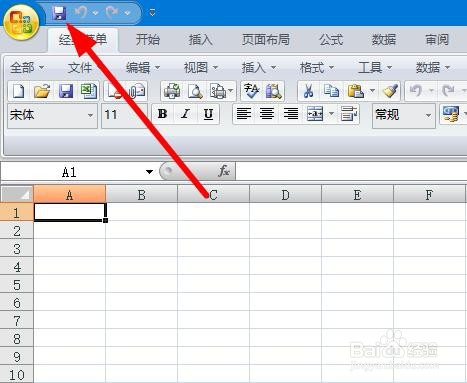Open Customize Quick Access Toolbar arrow

[152, 13]
